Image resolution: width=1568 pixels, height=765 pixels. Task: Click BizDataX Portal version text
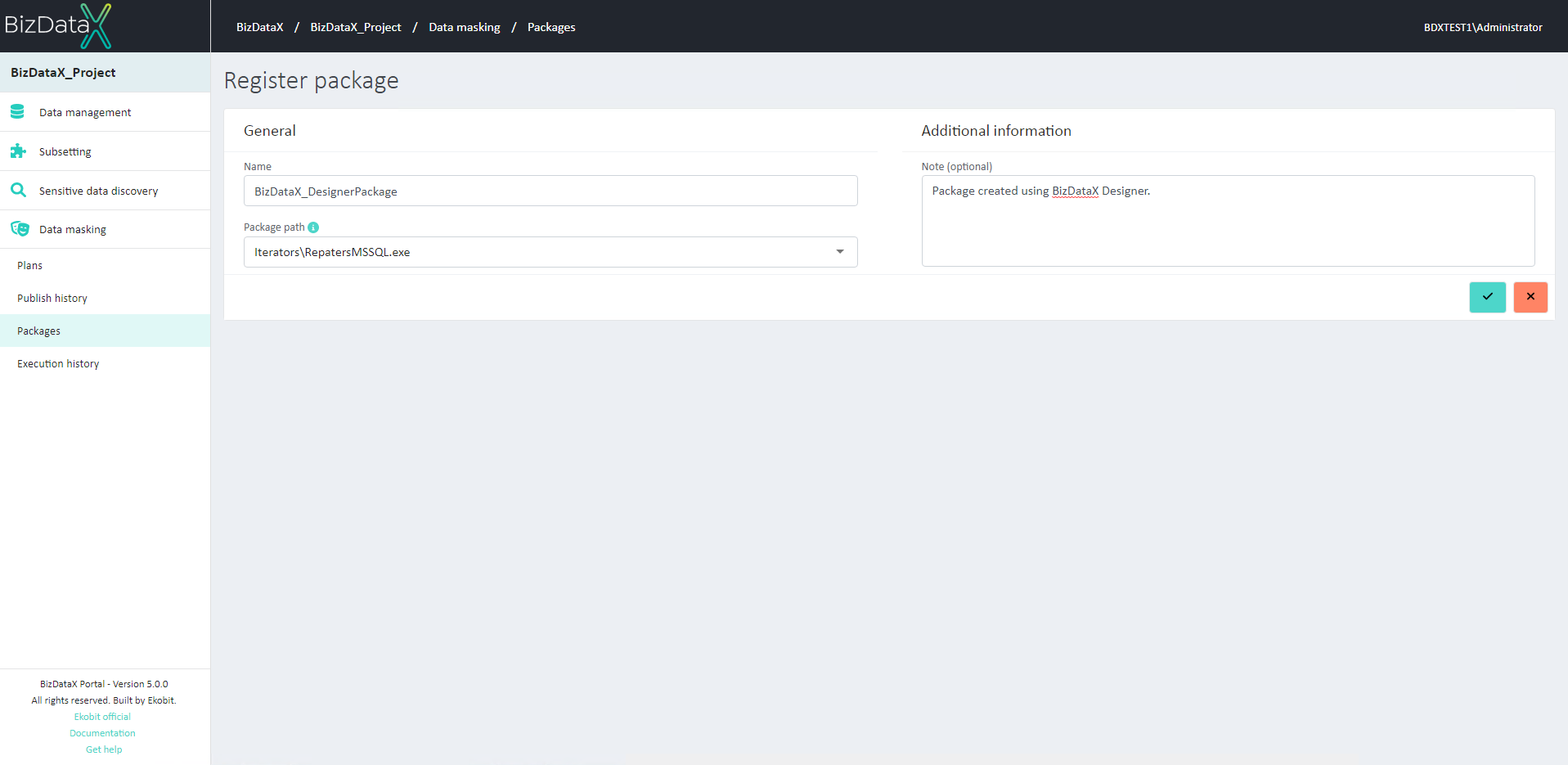104,684
